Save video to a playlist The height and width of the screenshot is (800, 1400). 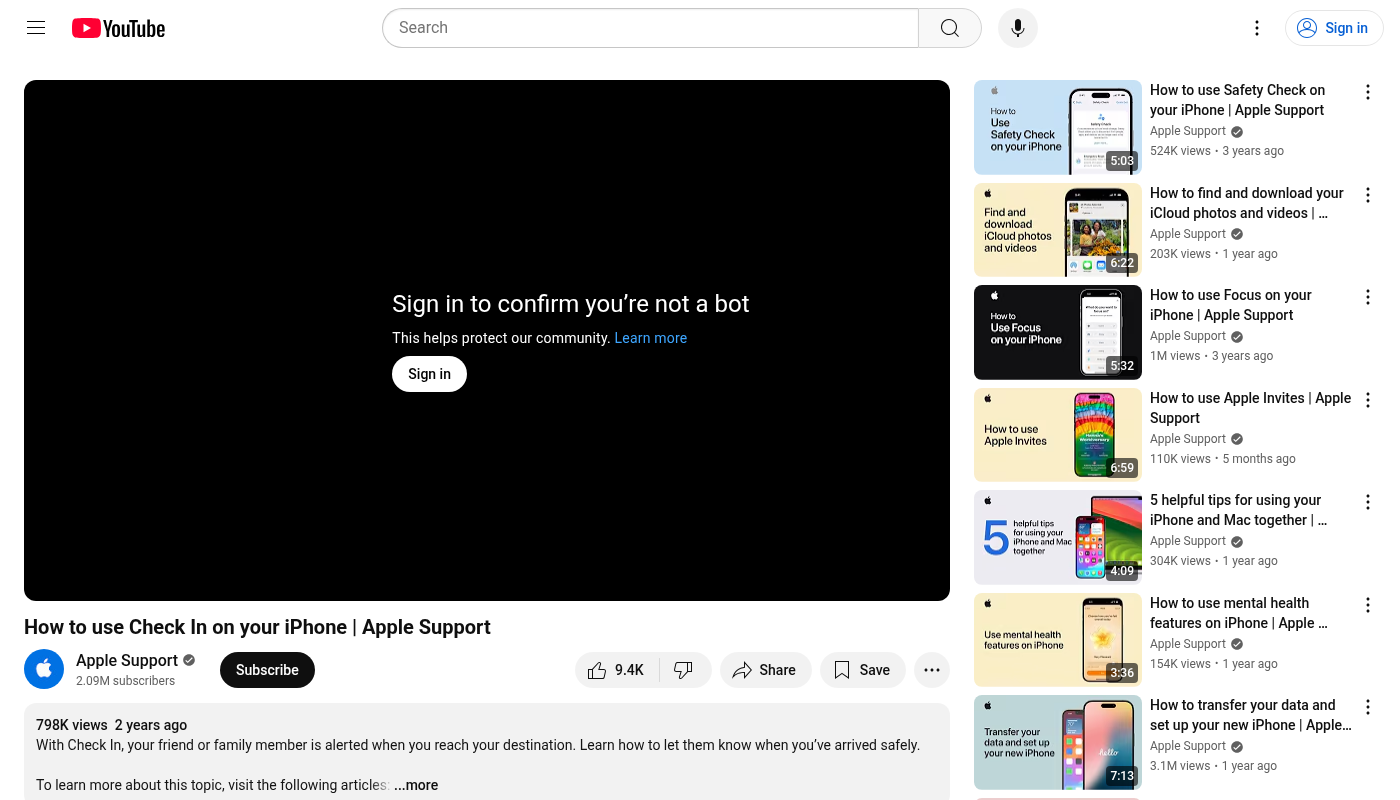coord(862,670)
